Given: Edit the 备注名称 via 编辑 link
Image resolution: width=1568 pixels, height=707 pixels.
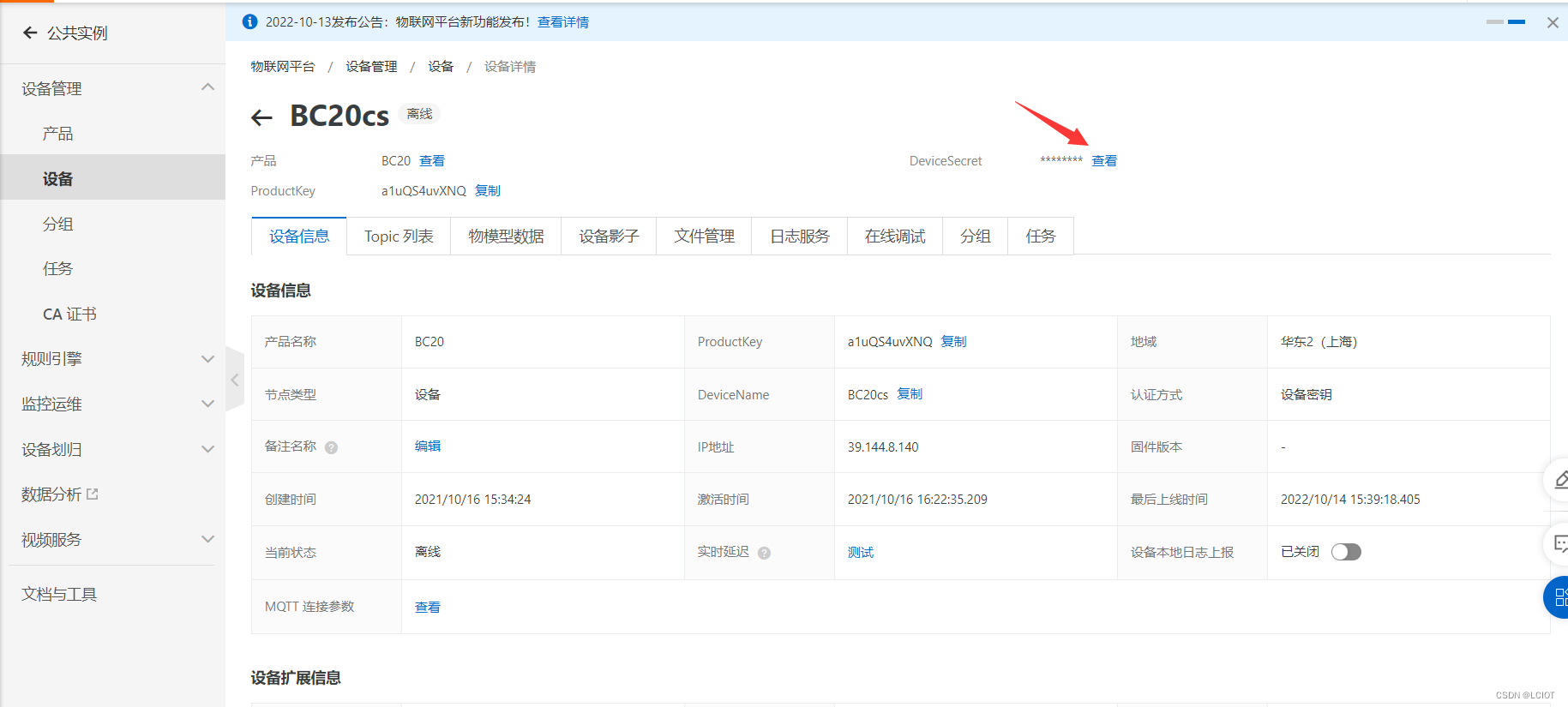Looking at the screenshot, I should pos(428,446).
